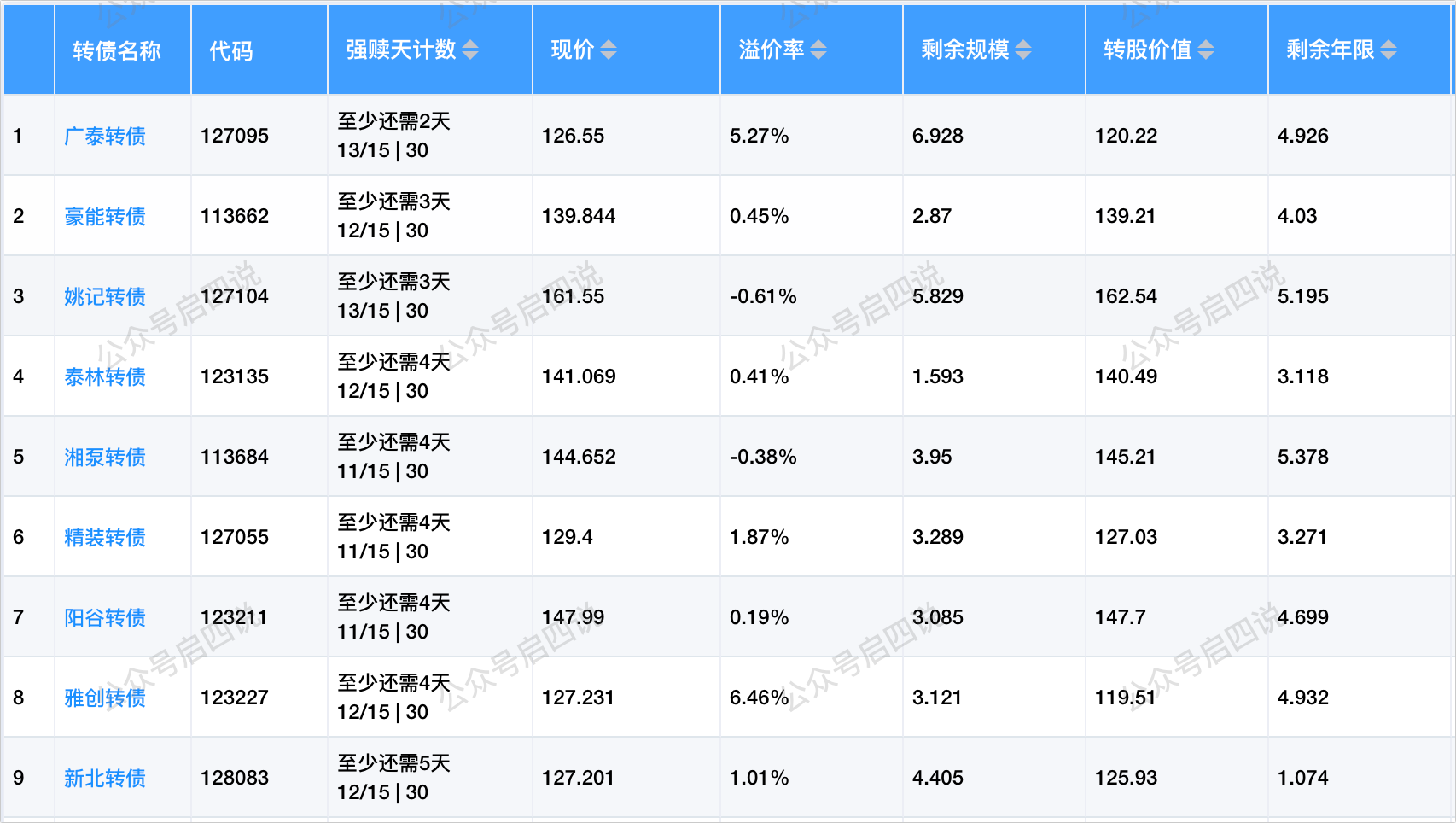Click sort arrows beside 现价 header
Screen dimensions: 1456x823
click(x=608, y=50)
